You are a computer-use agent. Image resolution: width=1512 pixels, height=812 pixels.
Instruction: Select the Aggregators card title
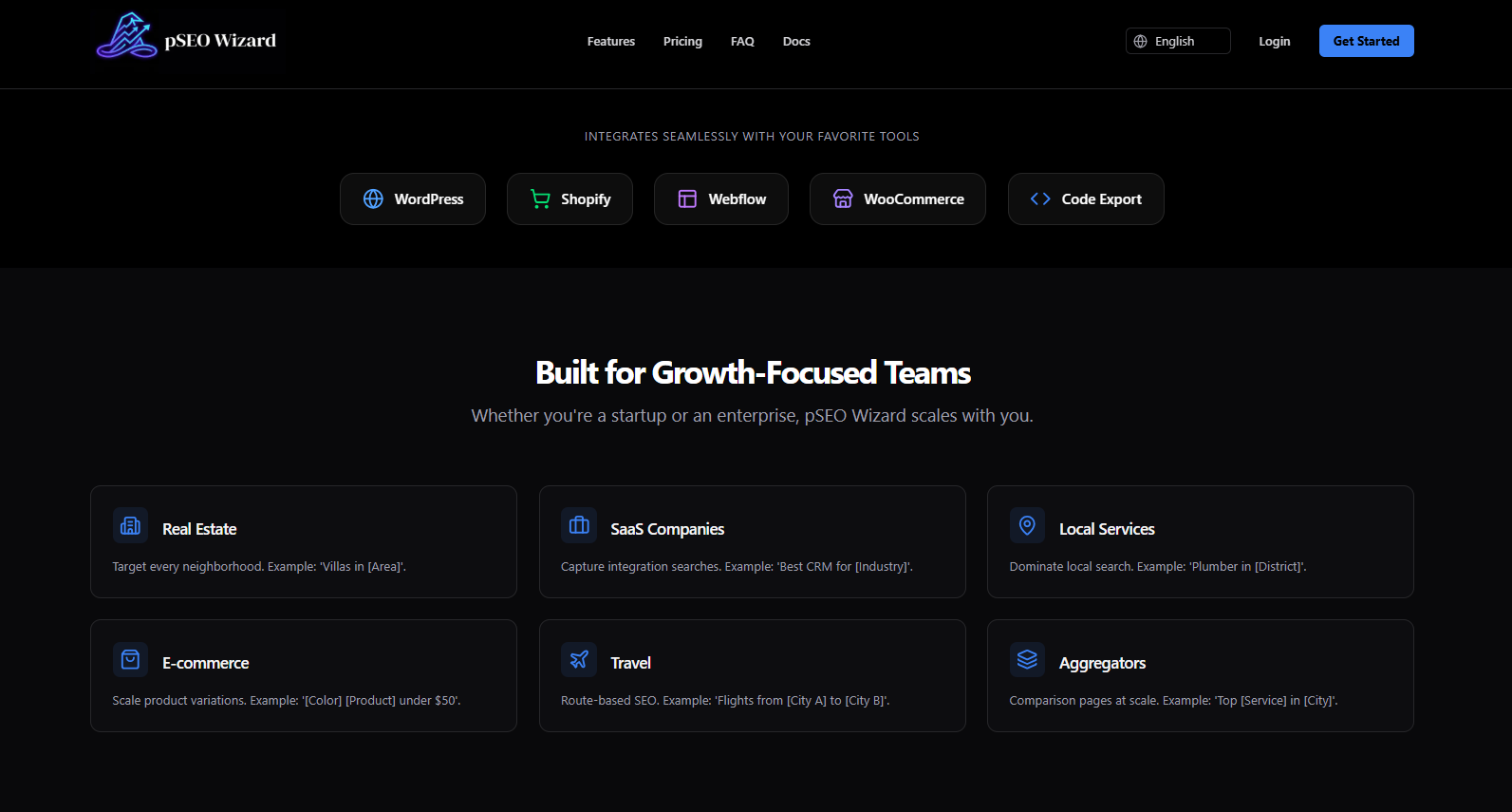[1102, 663]
